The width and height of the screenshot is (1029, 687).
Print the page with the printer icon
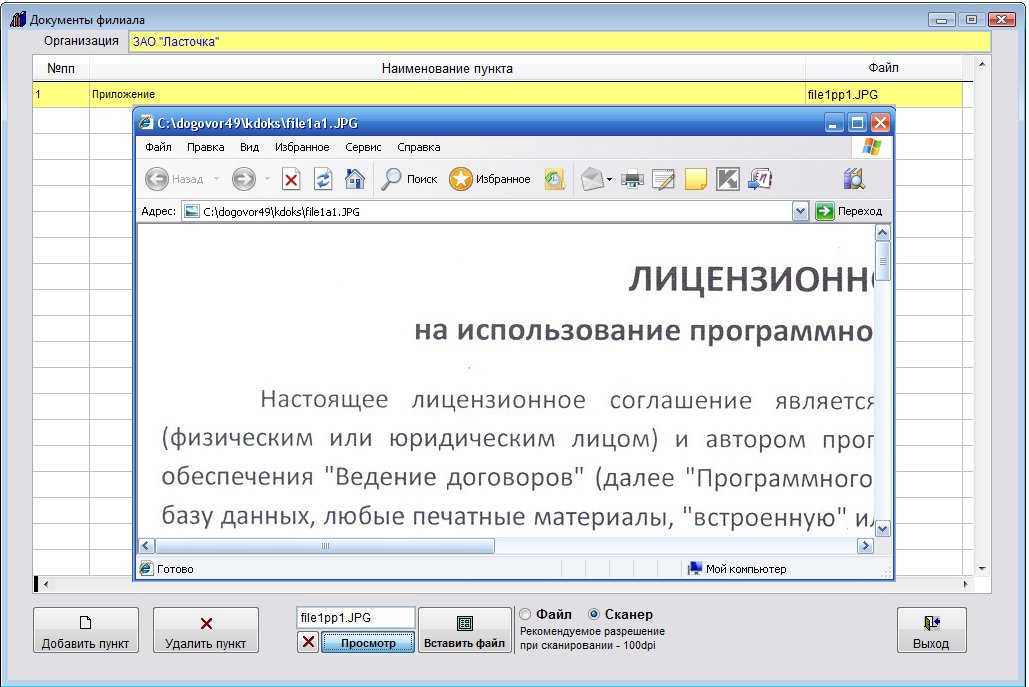(x=632, y=180)
